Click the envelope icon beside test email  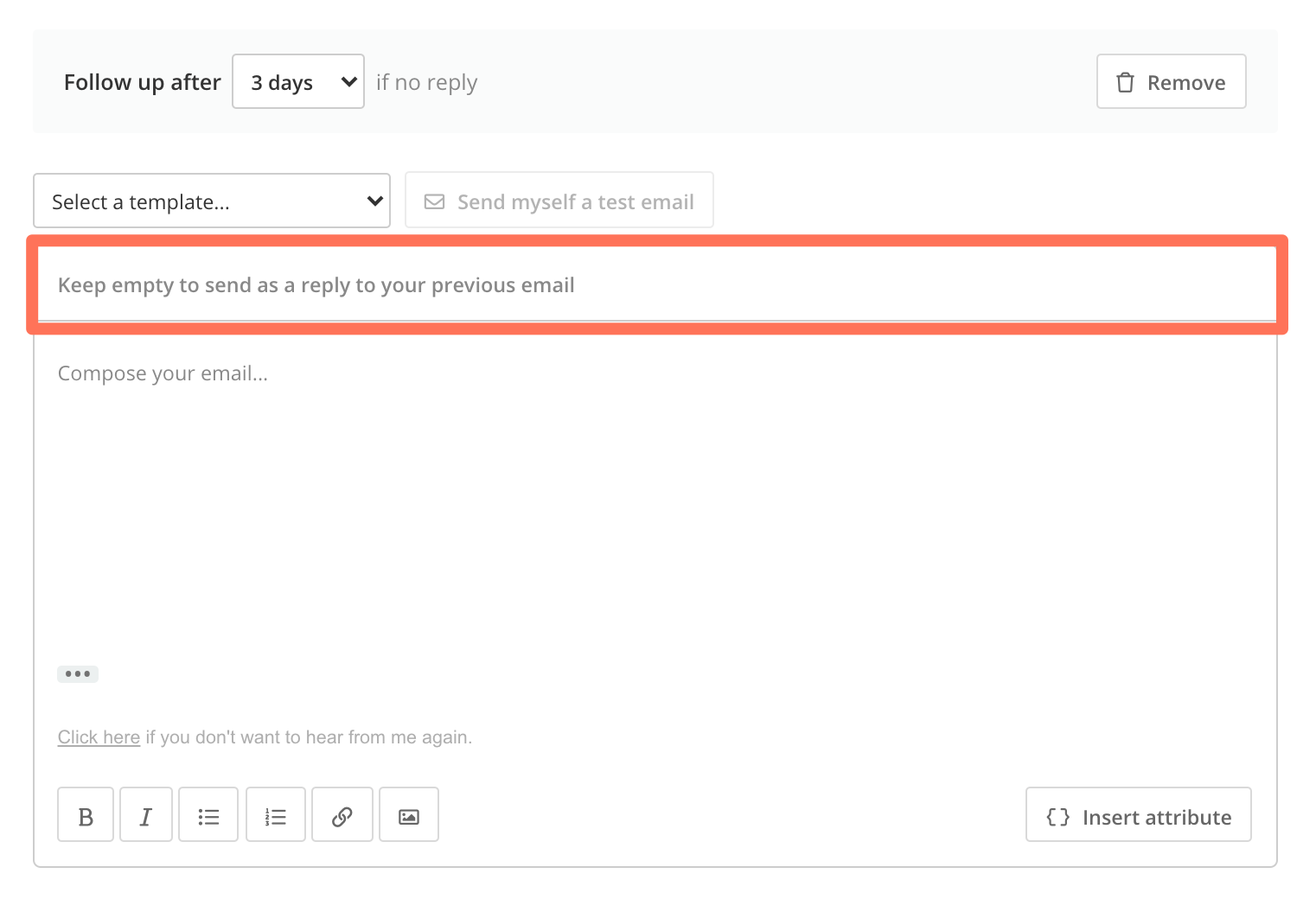[x=435, y=201]
